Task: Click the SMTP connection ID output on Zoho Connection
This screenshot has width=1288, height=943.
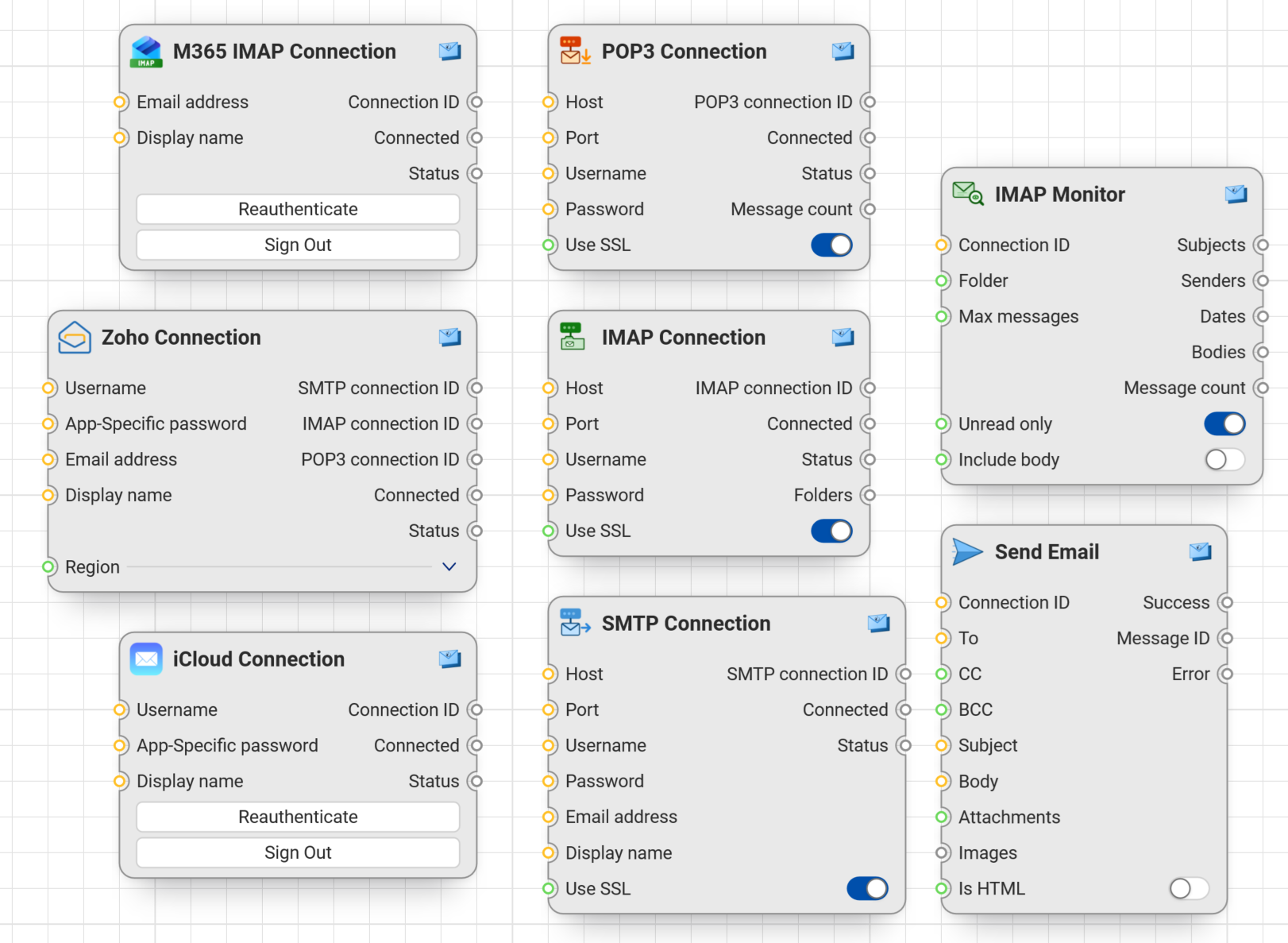Action: [476, 388]
